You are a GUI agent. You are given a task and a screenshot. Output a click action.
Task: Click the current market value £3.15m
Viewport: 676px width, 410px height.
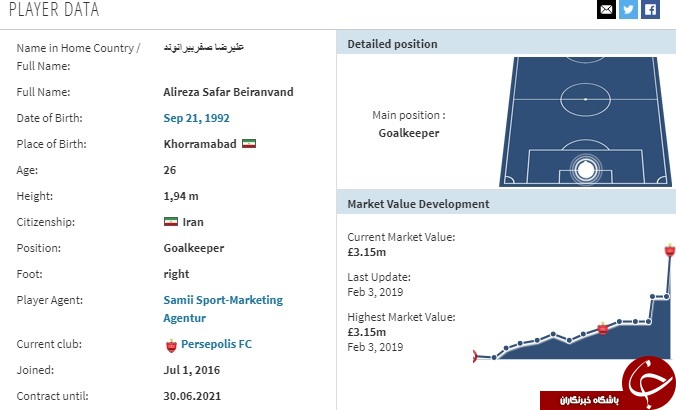tap(368, 253)
